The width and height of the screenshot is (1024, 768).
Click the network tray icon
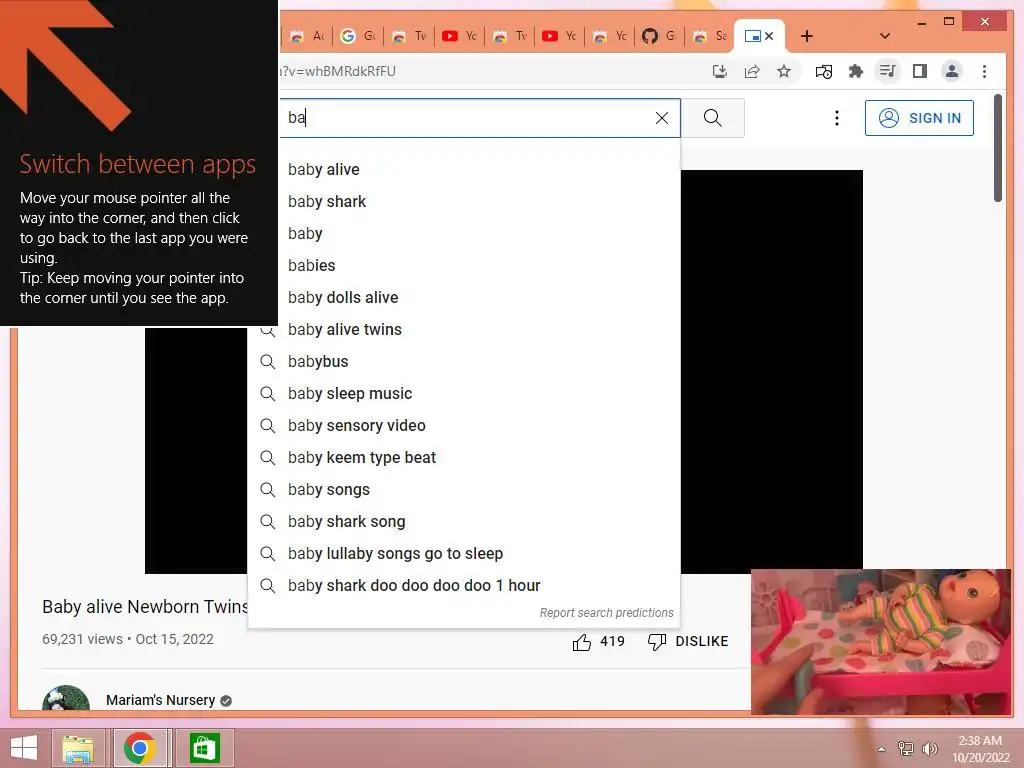[905, 748]
